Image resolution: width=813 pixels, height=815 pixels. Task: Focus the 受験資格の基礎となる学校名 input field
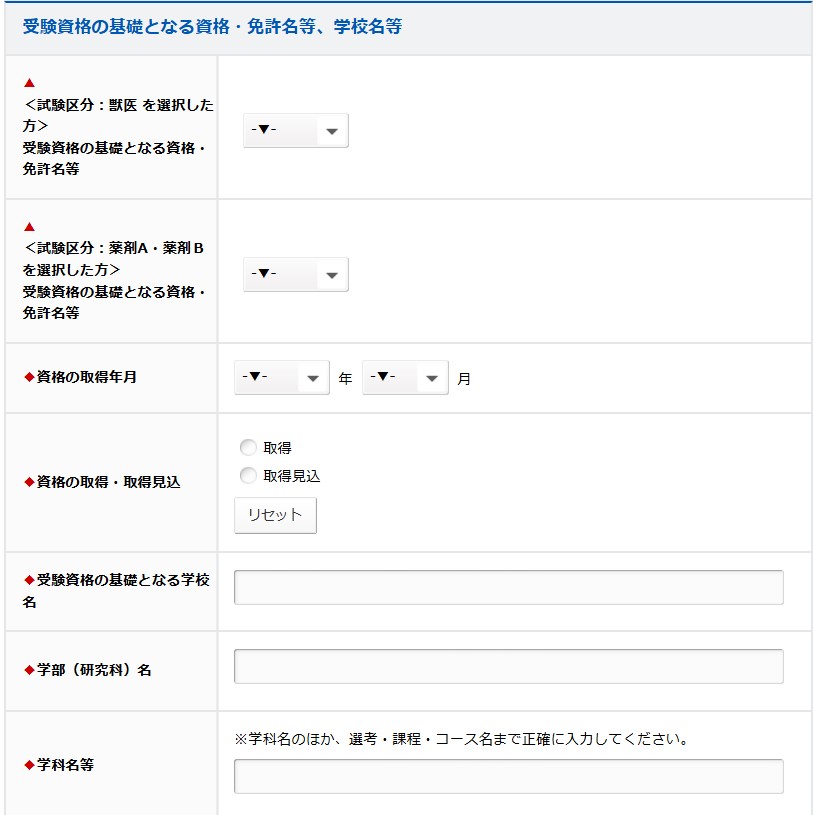(x=508, y=588)
